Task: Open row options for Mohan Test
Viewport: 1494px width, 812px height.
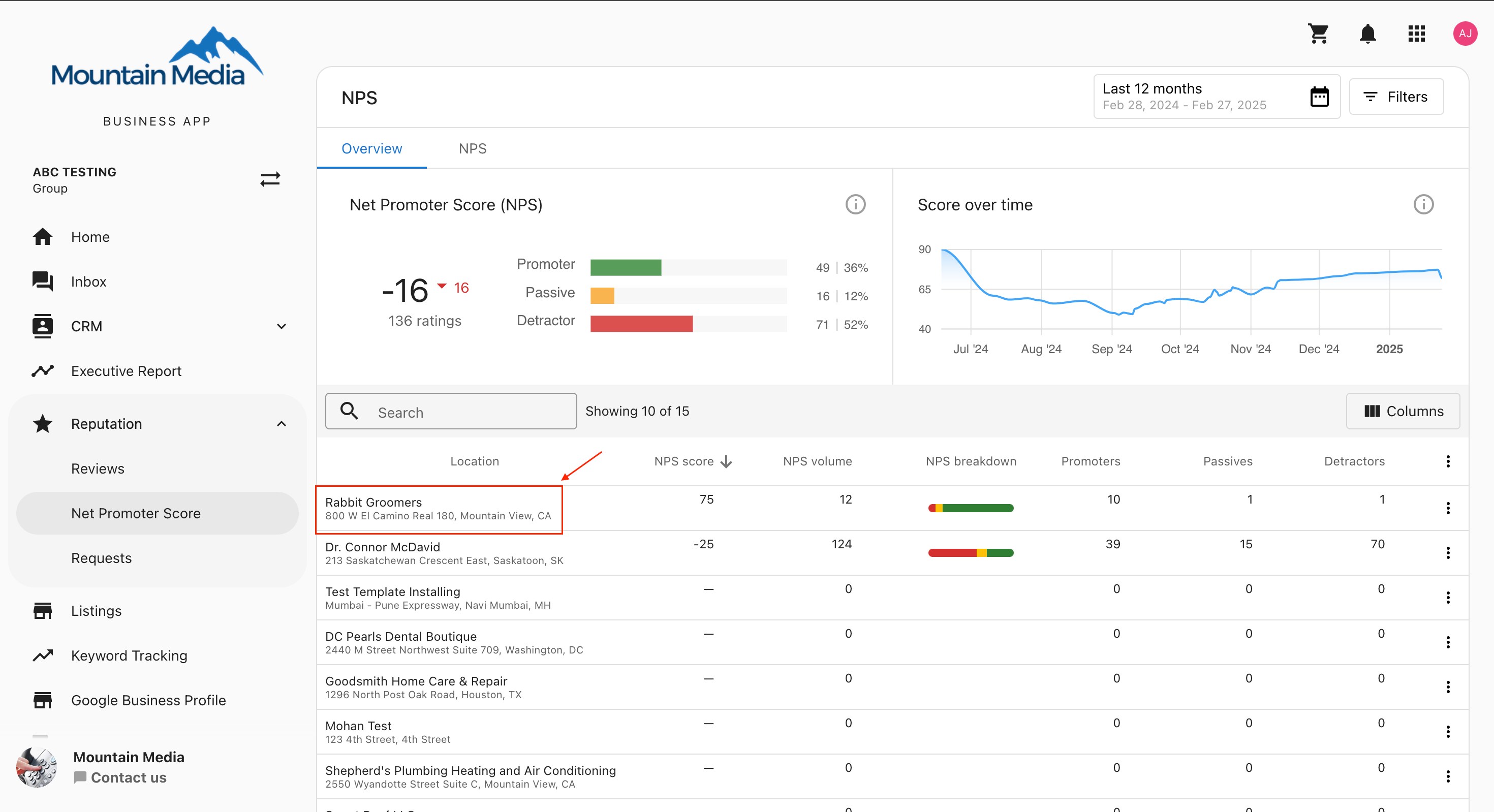Action: point(1448,731)
